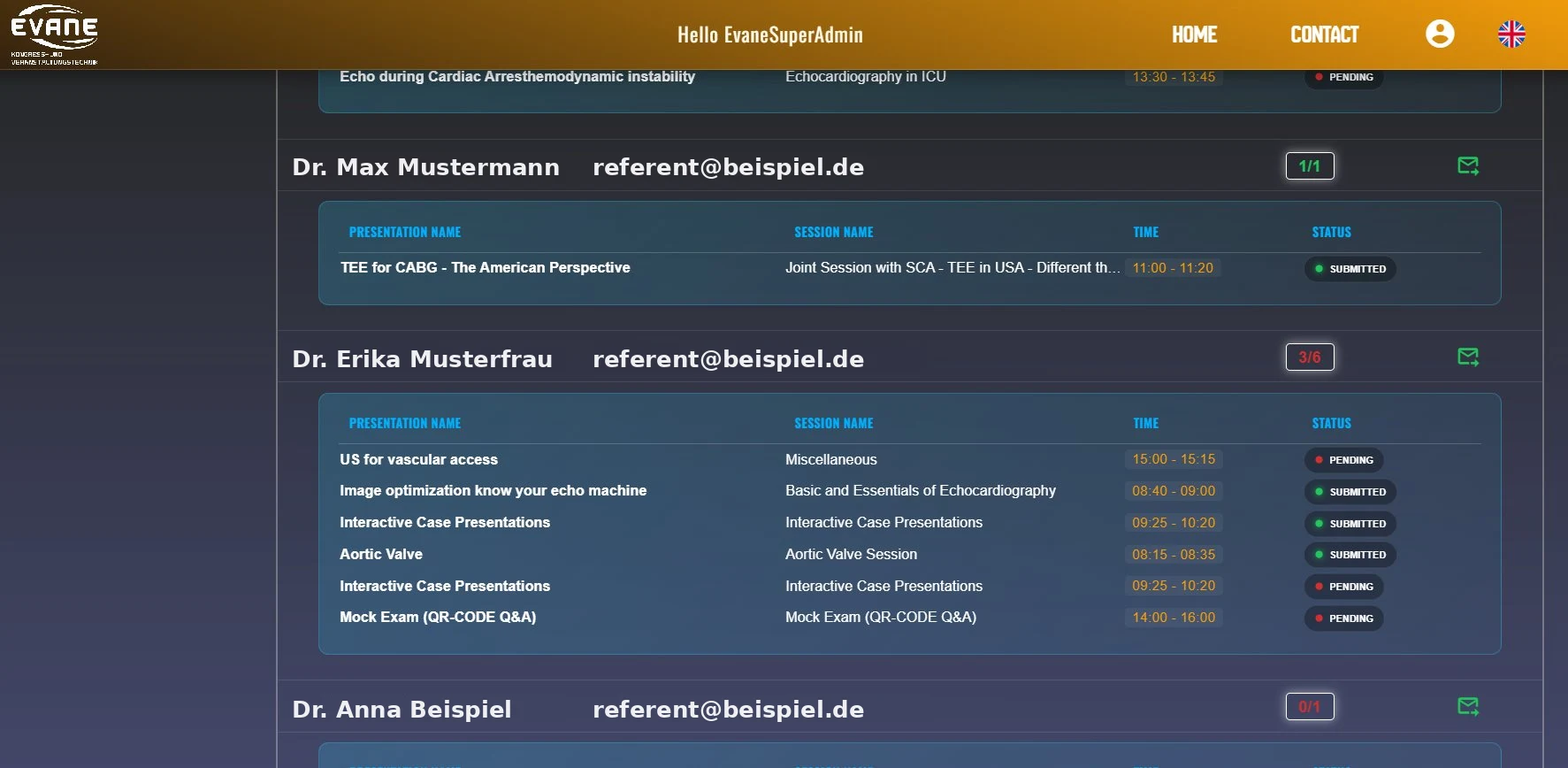Click the 1/1 counter for Max Mustermann
1568x768 pixels.
point(1310,165)
